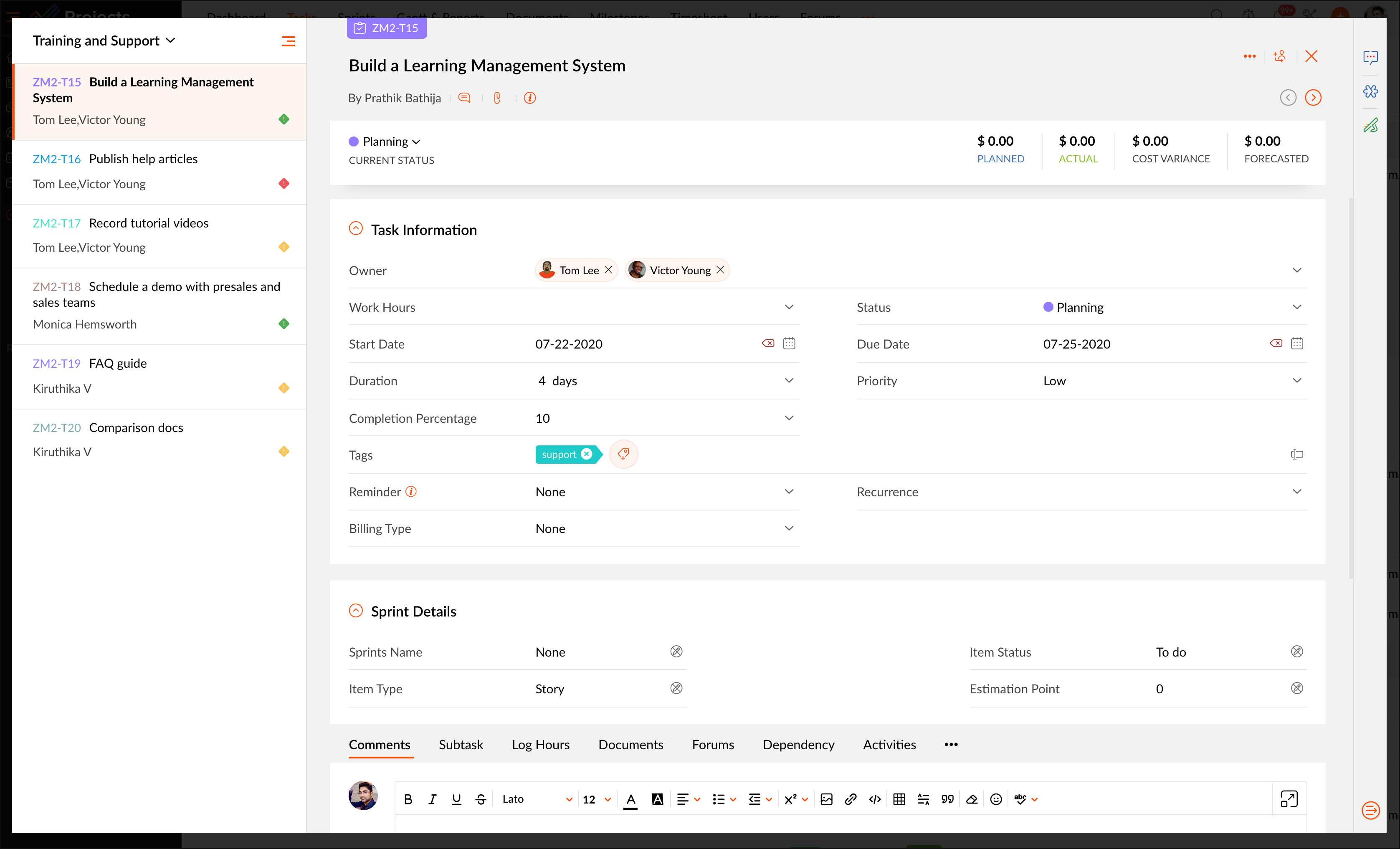This screenshot has width=1400, height=849.
Task: Insert table in comment editor
Action: point(899,799)
